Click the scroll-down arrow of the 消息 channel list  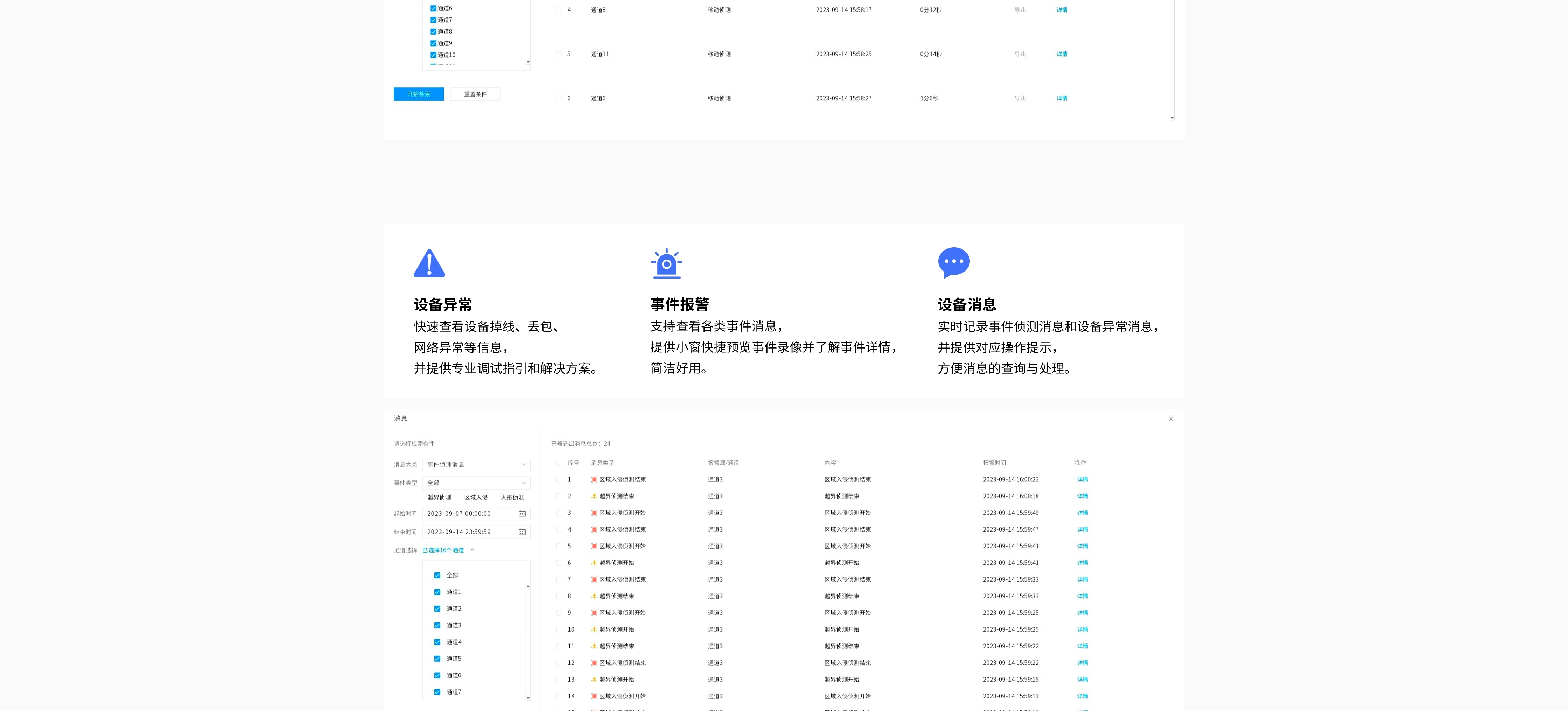(x=528, y=698)
